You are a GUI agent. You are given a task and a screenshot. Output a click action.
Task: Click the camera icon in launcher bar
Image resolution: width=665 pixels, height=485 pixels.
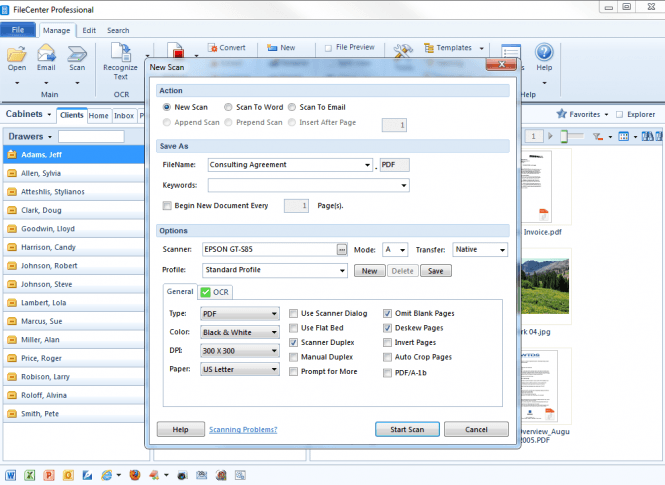point(182,476)
